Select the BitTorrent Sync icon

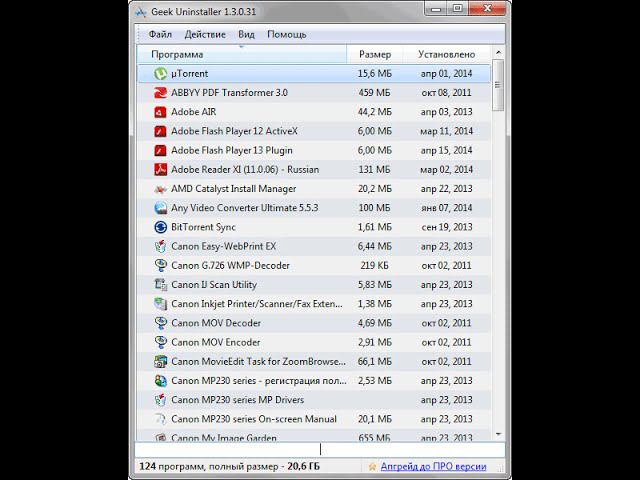[160, 227]
